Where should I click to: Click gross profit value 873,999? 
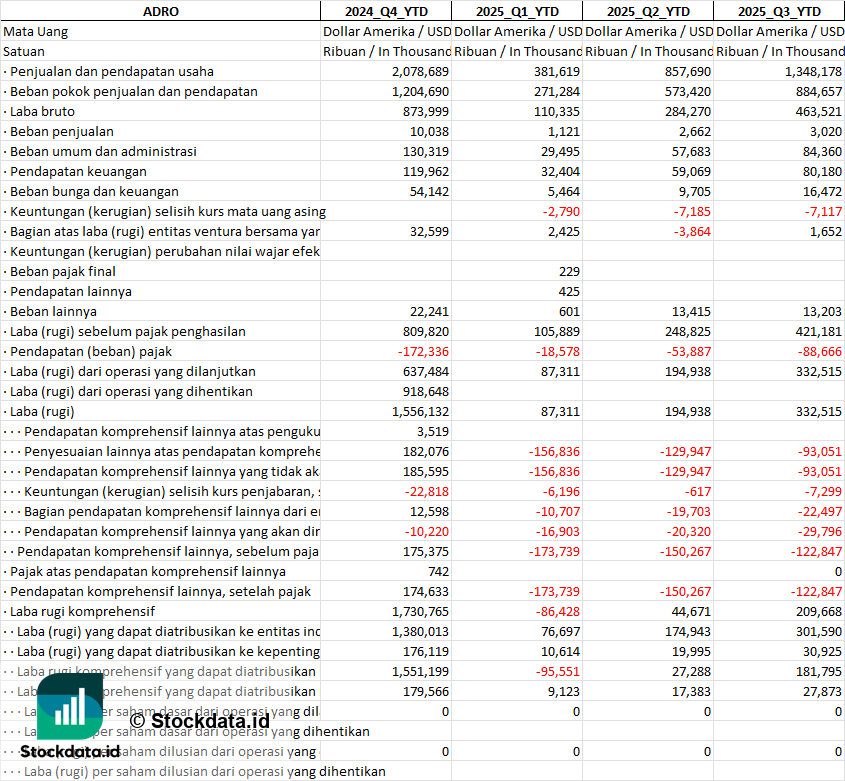pos(426,111)
